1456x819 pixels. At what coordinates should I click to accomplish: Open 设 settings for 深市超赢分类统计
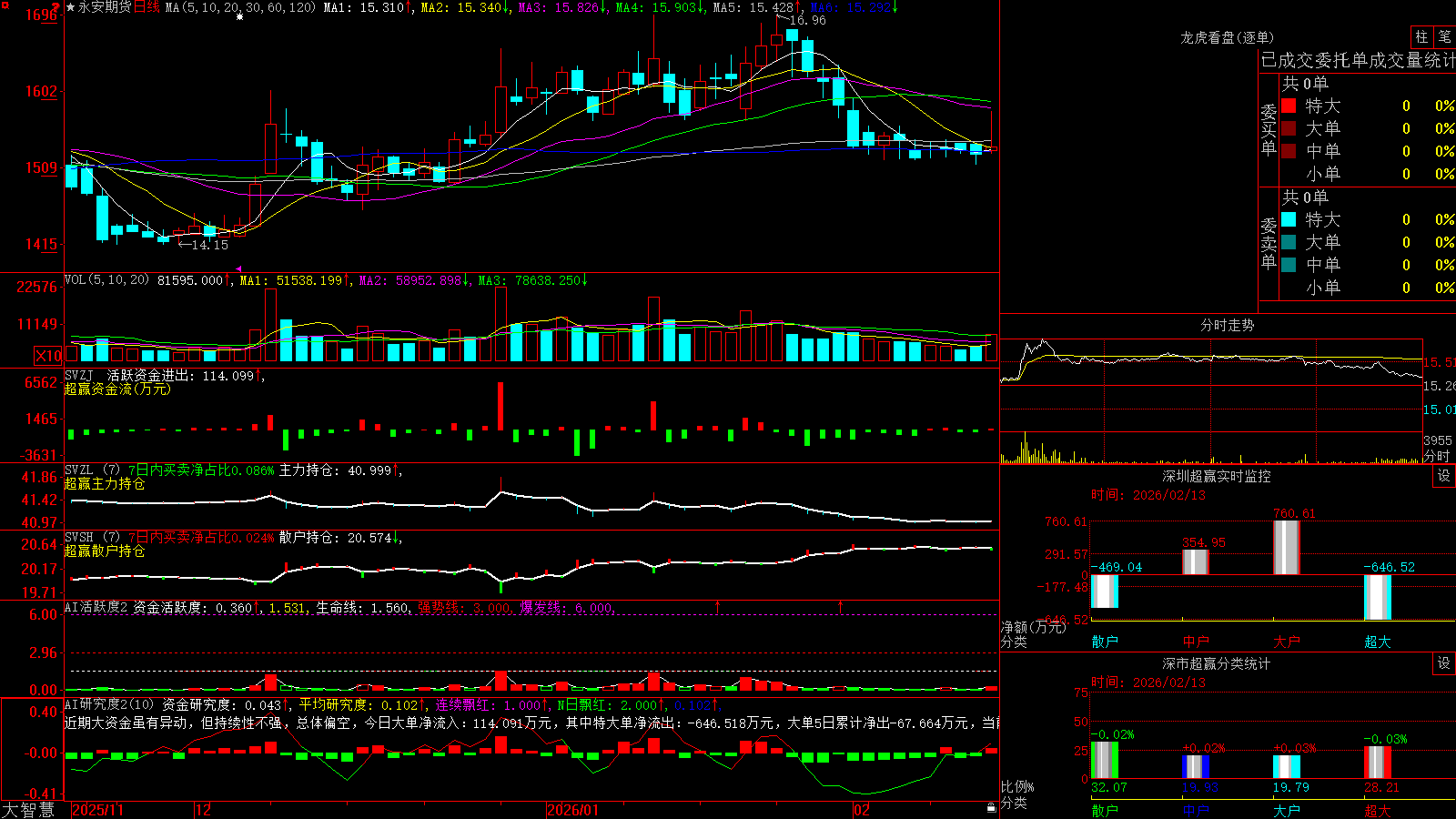pyautogui.click(x=1444, y=663)
